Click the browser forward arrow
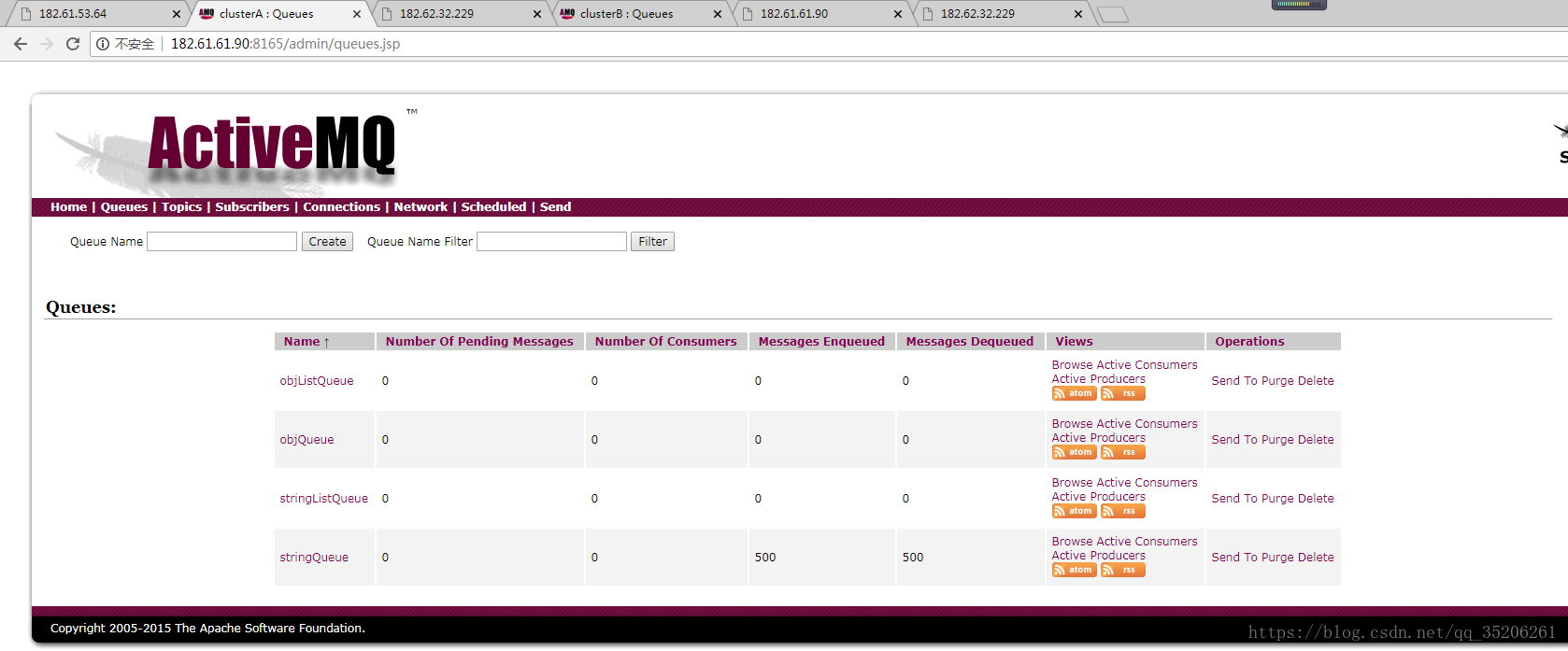This screenshot has height=651, width=1568. 47,44
